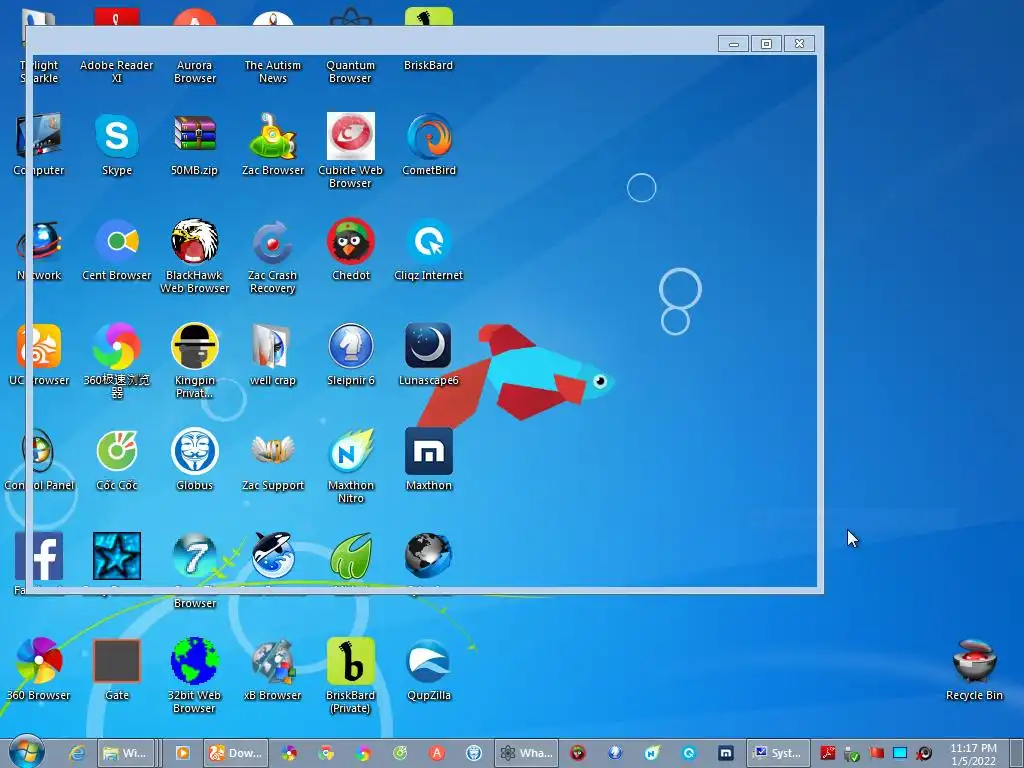Open the Cliqz Internet shortcut
Screen dimensions: 1024x768
tap(428, 249)
